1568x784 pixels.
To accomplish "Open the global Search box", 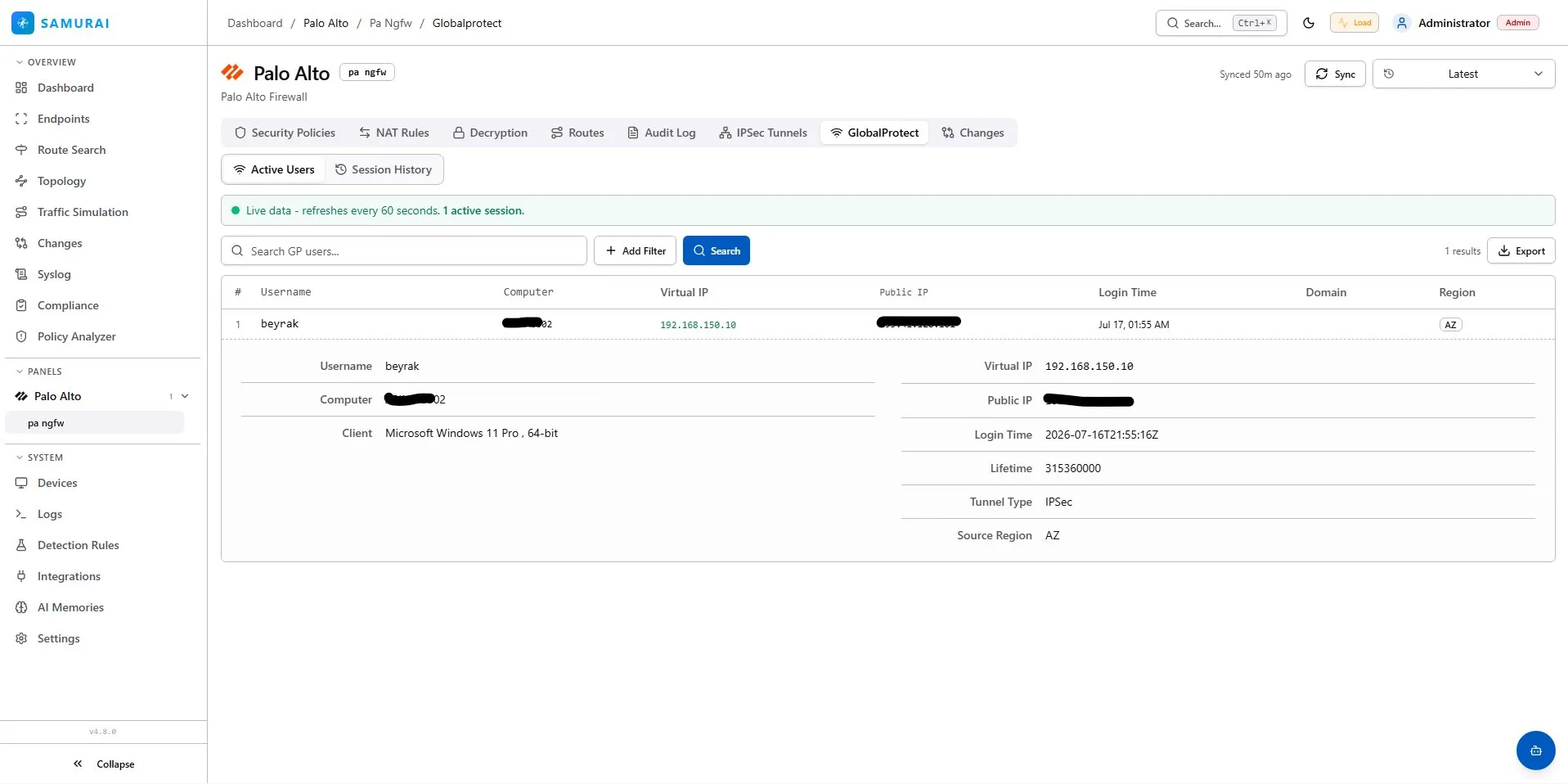I will [1221, 23].
